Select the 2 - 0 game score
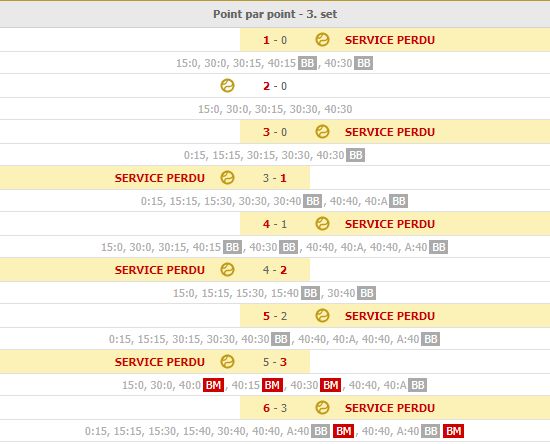This screenshot has height=444, width=550. (275, 86)
